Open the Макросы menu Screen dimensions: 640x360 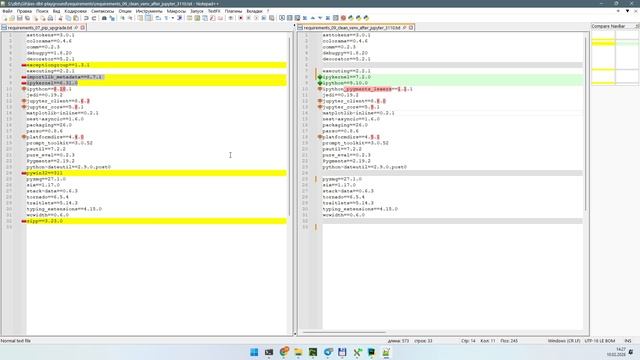tap(176, 11)
